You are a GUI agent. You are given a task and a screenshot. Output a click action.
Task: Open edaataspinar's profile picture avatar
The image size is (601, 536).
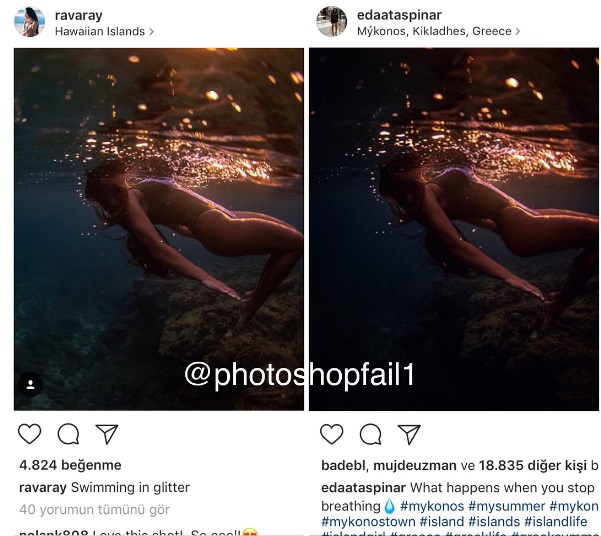(332, 22)
